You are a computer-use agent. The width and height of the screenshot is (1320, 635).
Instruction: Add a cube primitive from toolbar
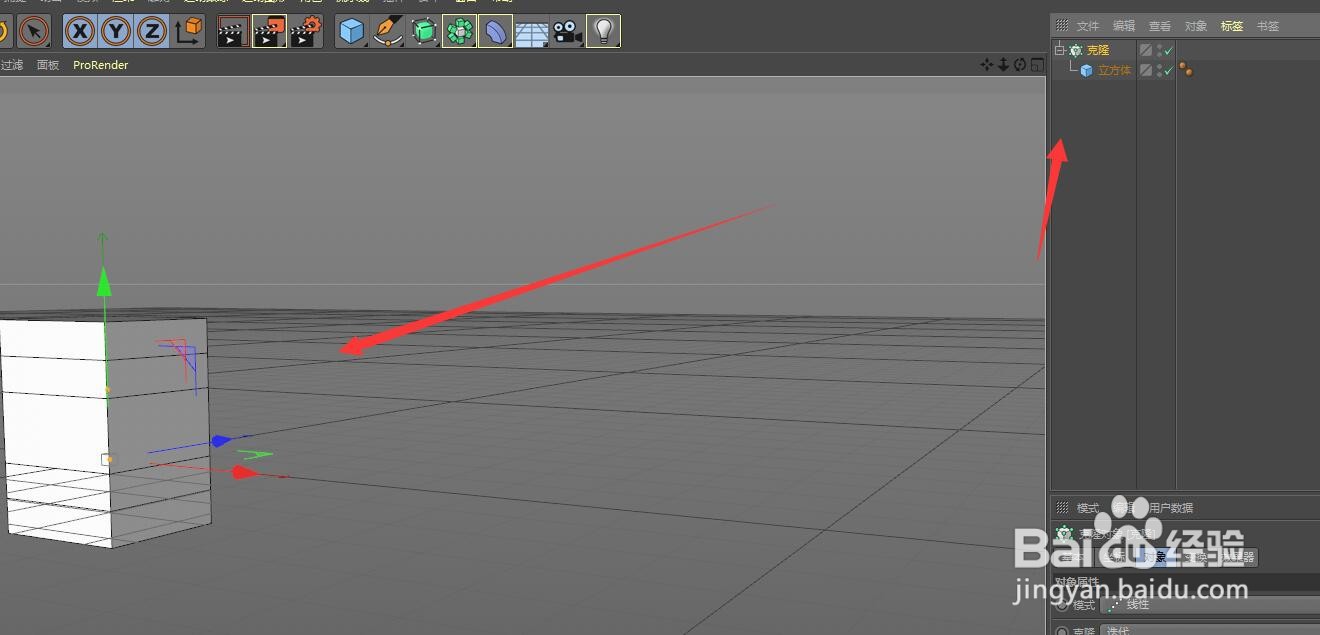352,32
